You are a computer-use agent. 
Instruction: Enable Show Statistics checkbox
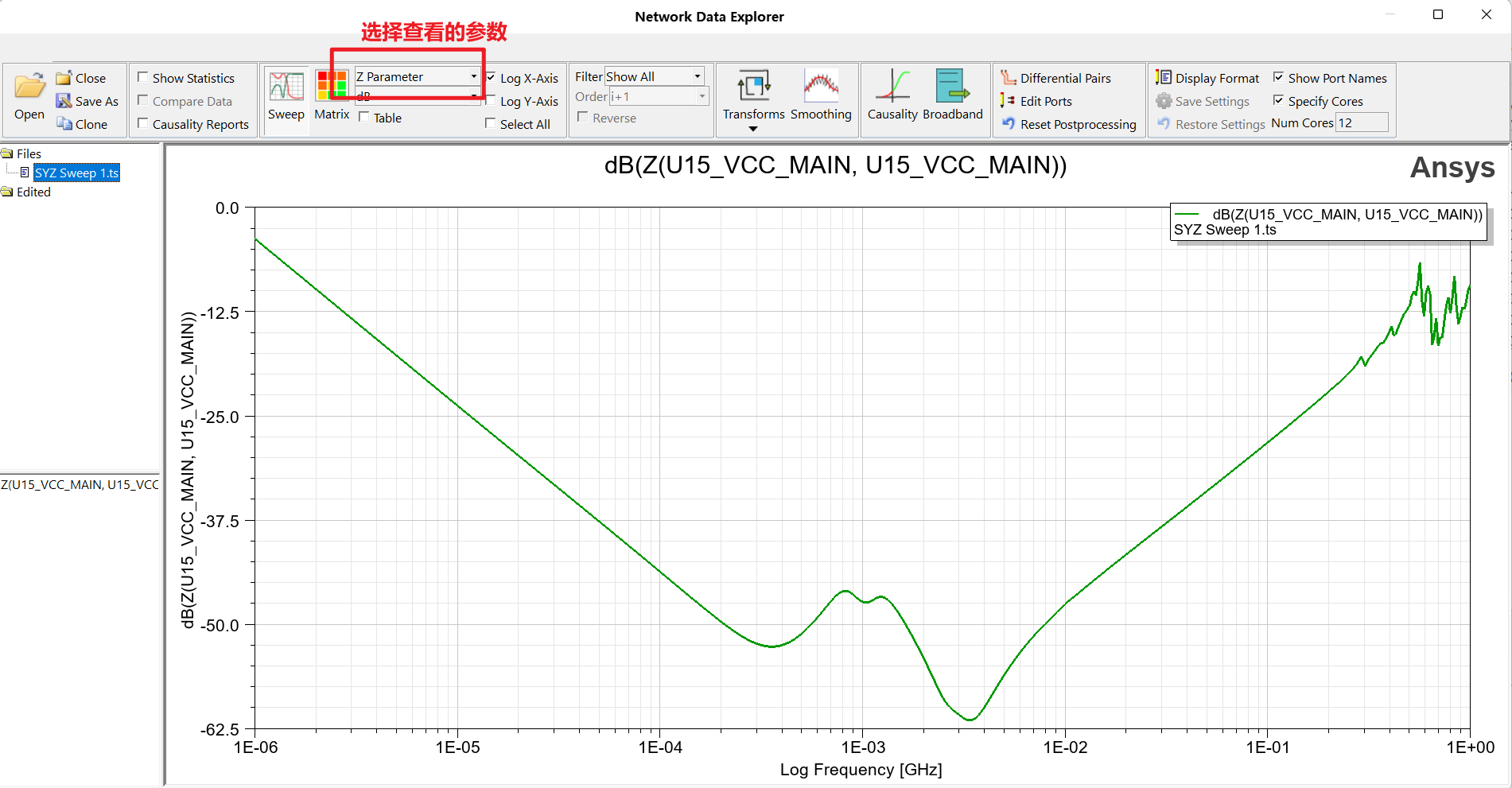(143, 77)
